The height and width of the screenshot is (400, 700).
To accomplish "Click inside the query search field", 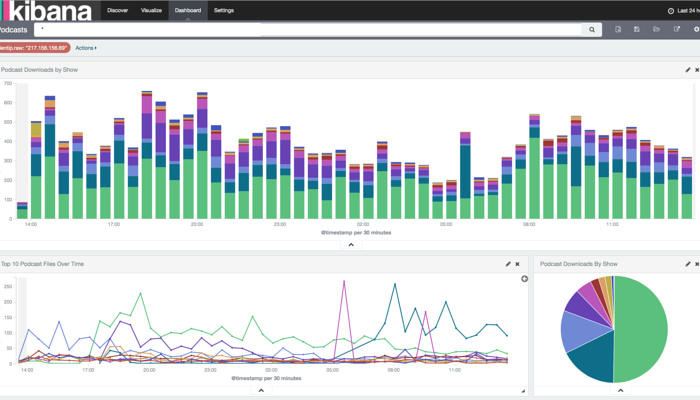I will pyautogui.click(x=308, y=29).
